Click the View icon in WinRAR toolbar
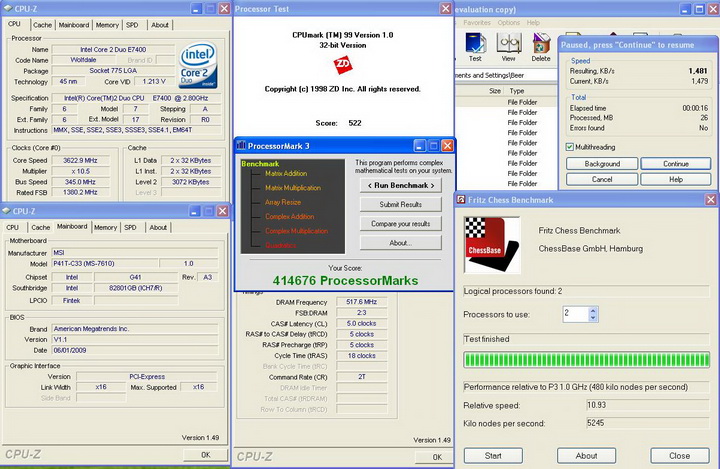Viewport: 720px width, 469px height. [x=508, y=44]
